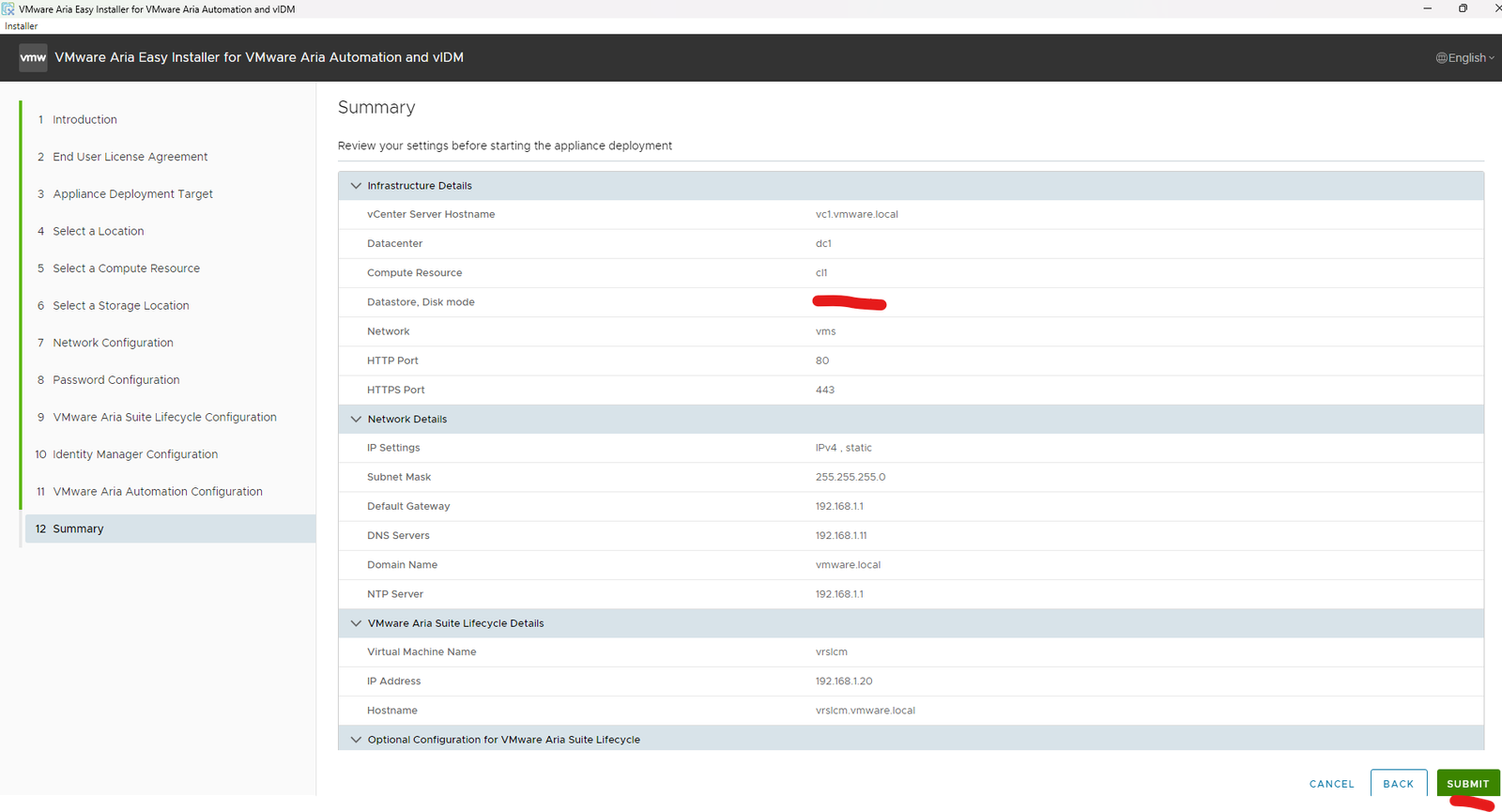Click the Cancel button
Viewport: 1502px width, 812px height.
click(x=1332, y=784)
